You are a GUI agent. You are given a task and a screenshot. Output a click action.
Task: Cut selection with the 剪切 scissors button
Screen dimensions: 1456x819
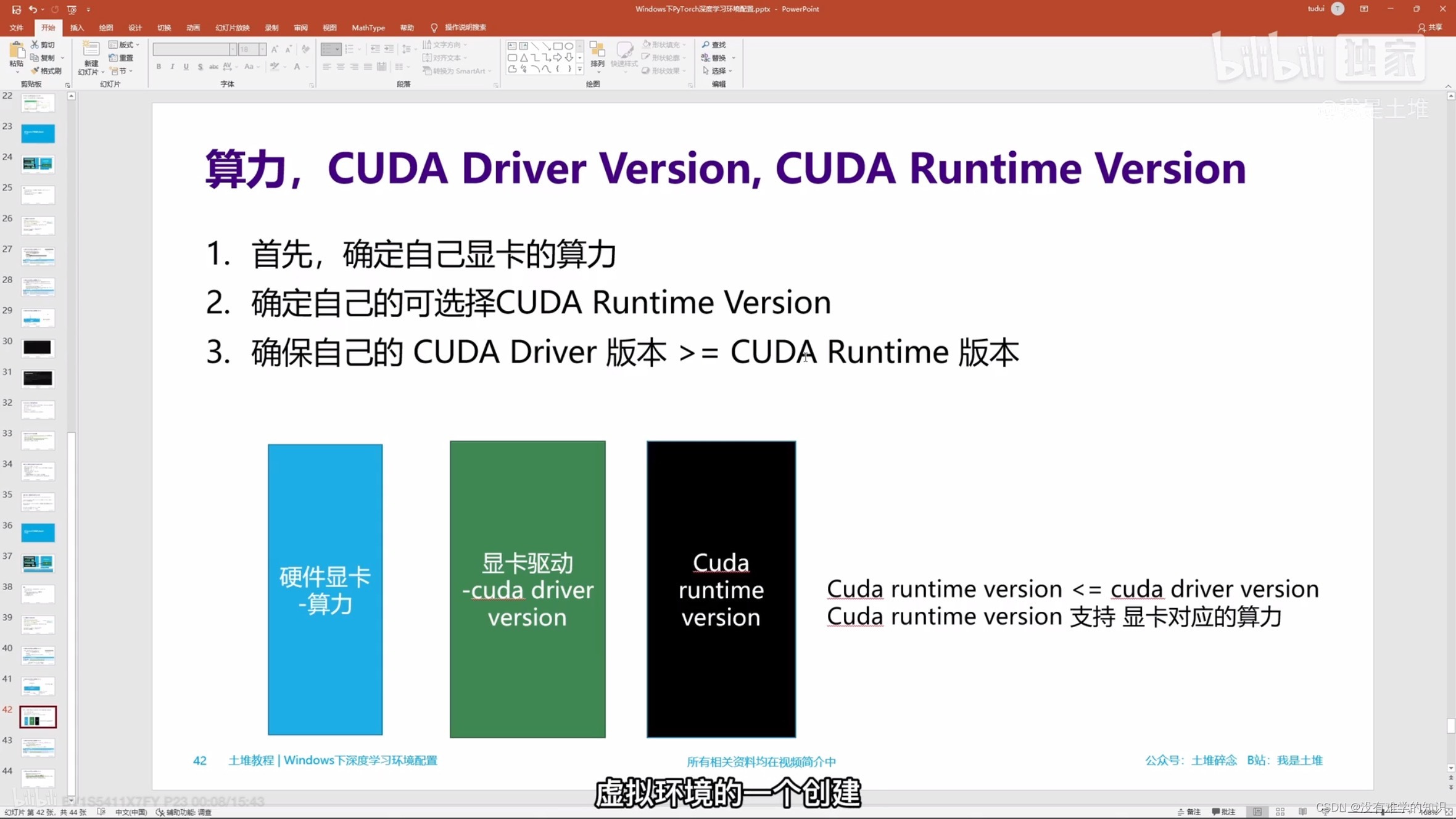coord(43,45)
